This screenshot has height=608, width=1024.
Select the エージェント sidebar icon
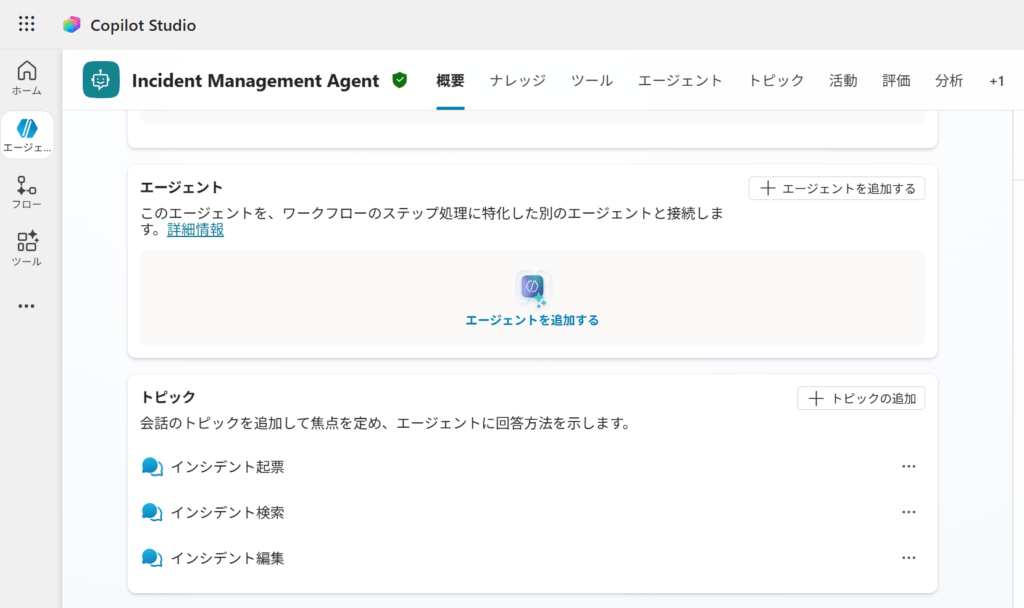click(27, 135)
